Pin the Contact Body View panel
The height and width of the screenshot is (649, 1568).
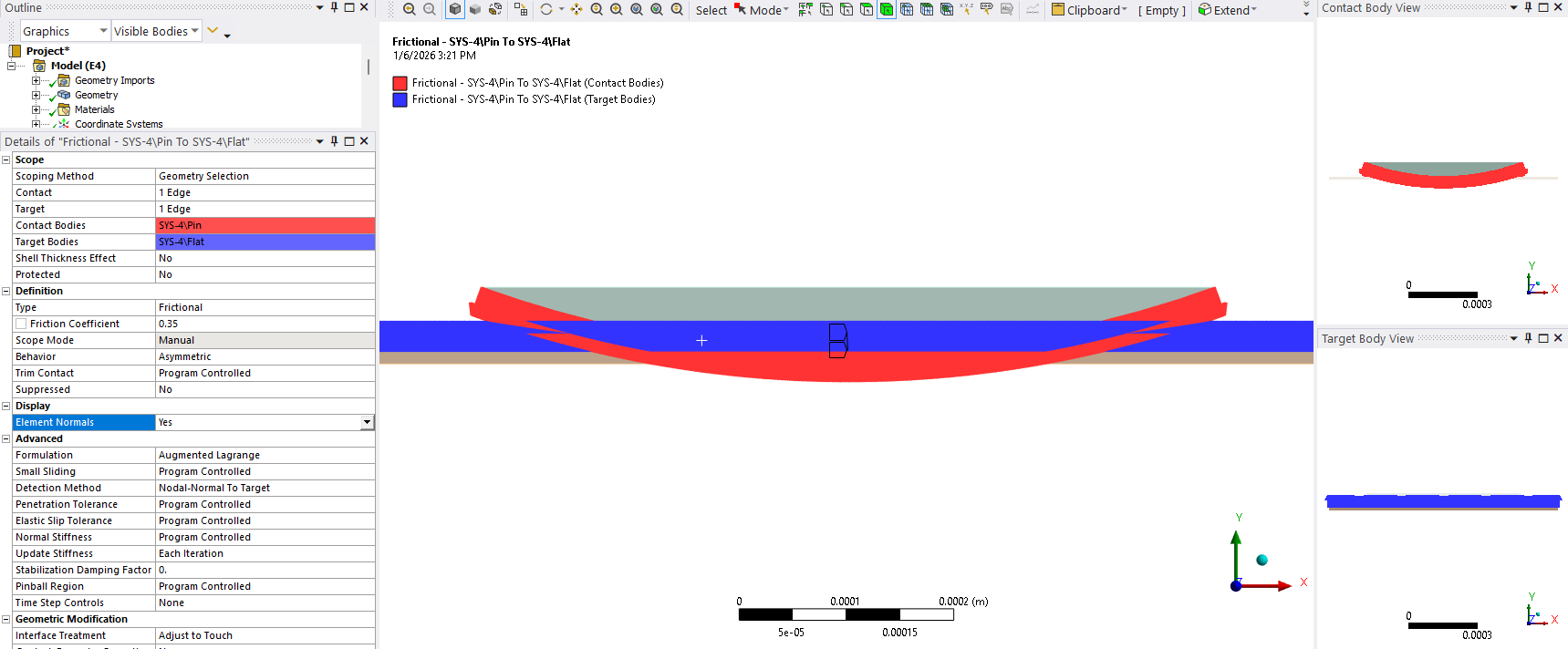pos(1529,7)
